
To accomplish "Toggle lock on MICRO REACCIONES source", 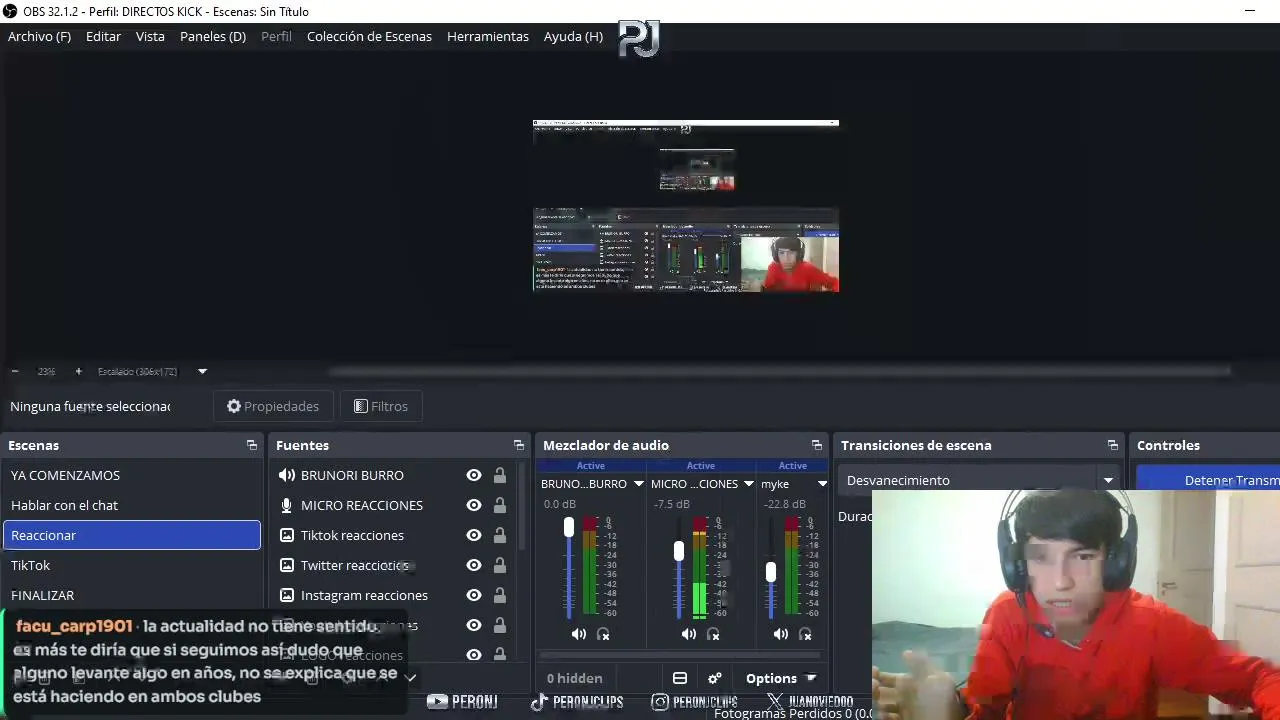I will tap(499, 505).
